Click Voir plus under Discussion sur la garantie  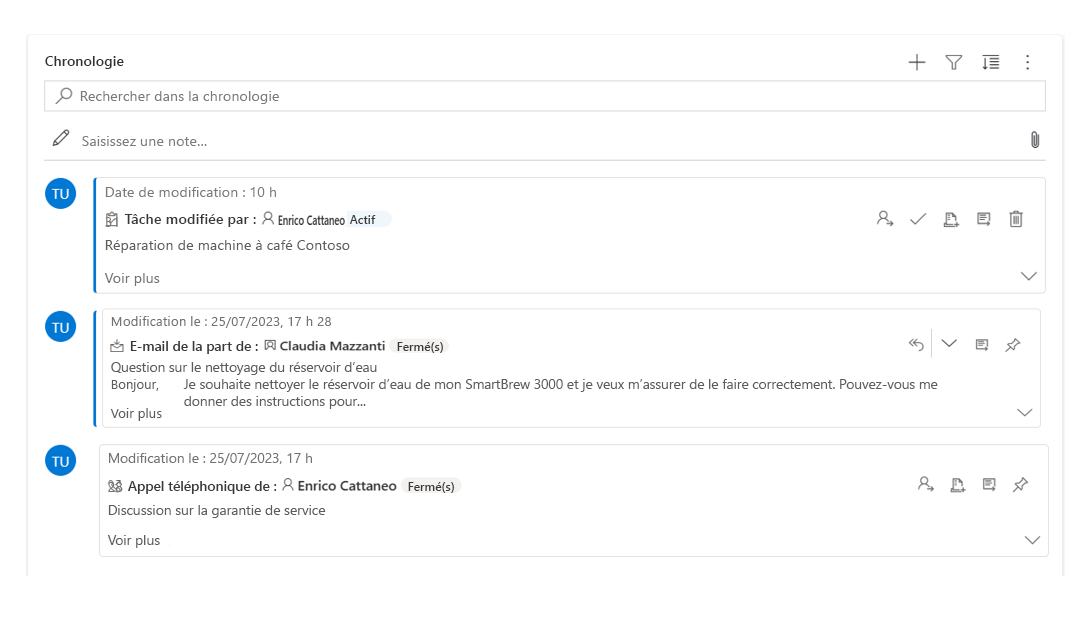point(133,540)
